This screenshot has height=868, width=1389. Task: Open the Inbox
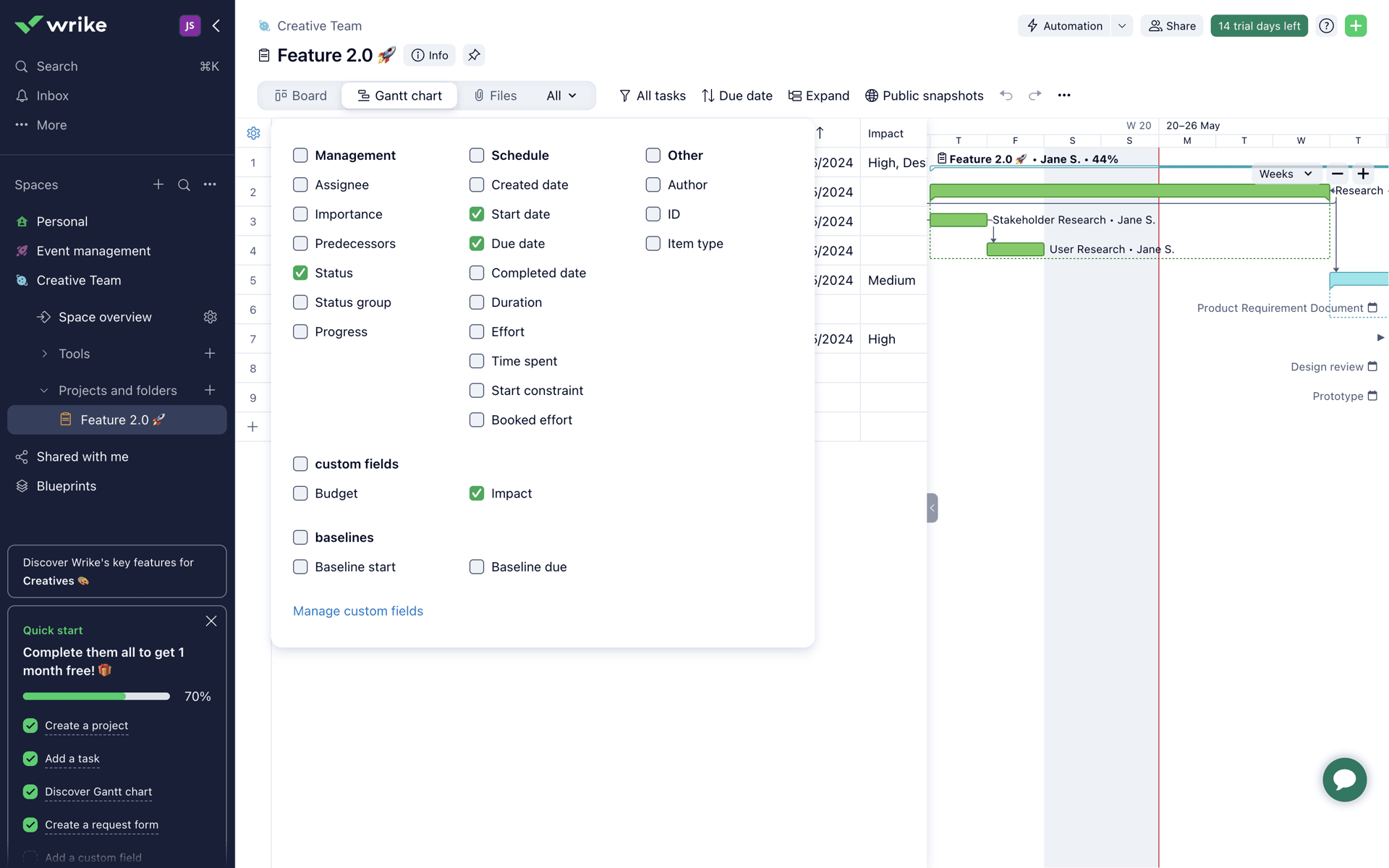coord(117,95)
